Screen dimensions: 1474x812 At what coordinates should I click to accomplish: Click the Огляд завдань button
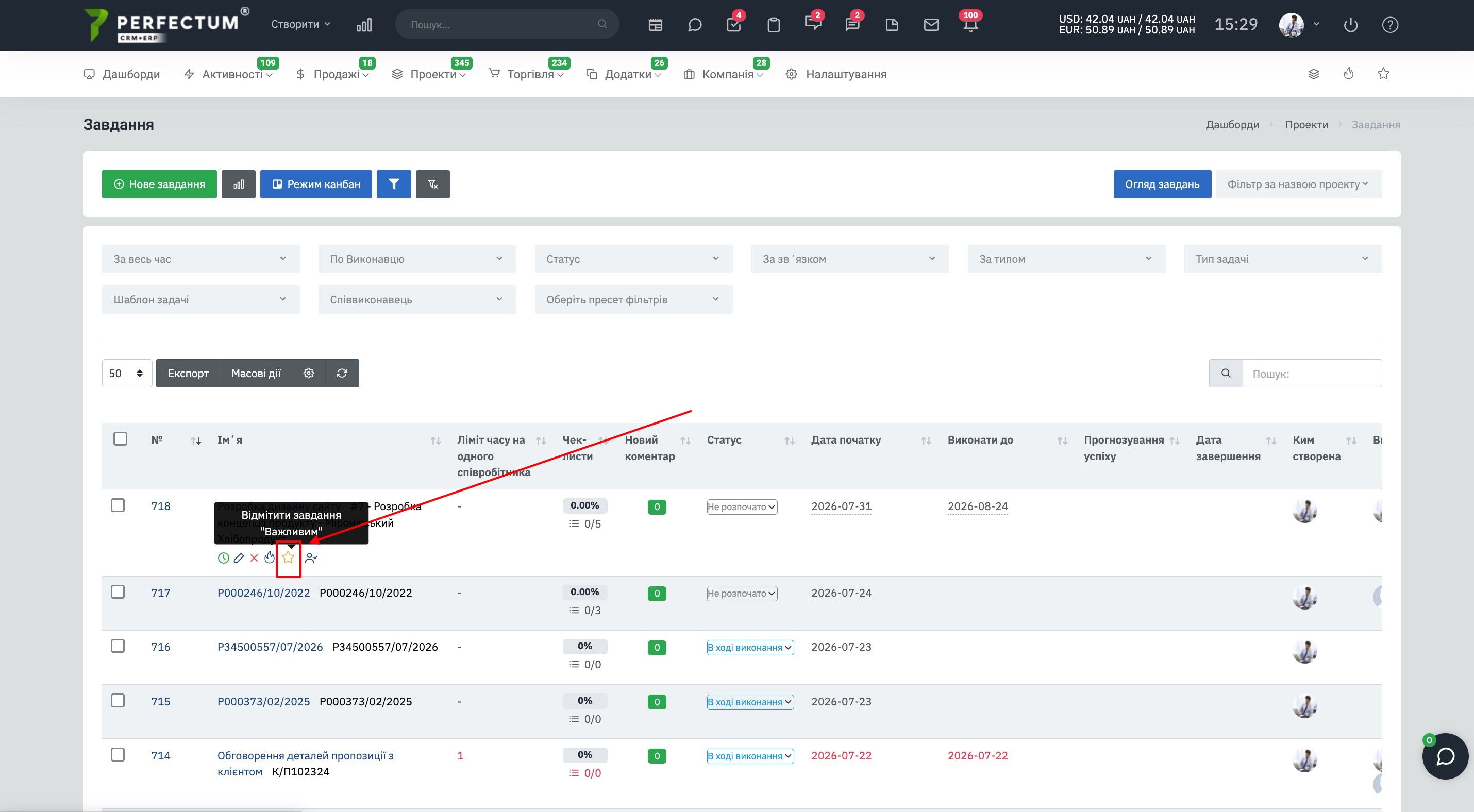[x=1162, y=184]
